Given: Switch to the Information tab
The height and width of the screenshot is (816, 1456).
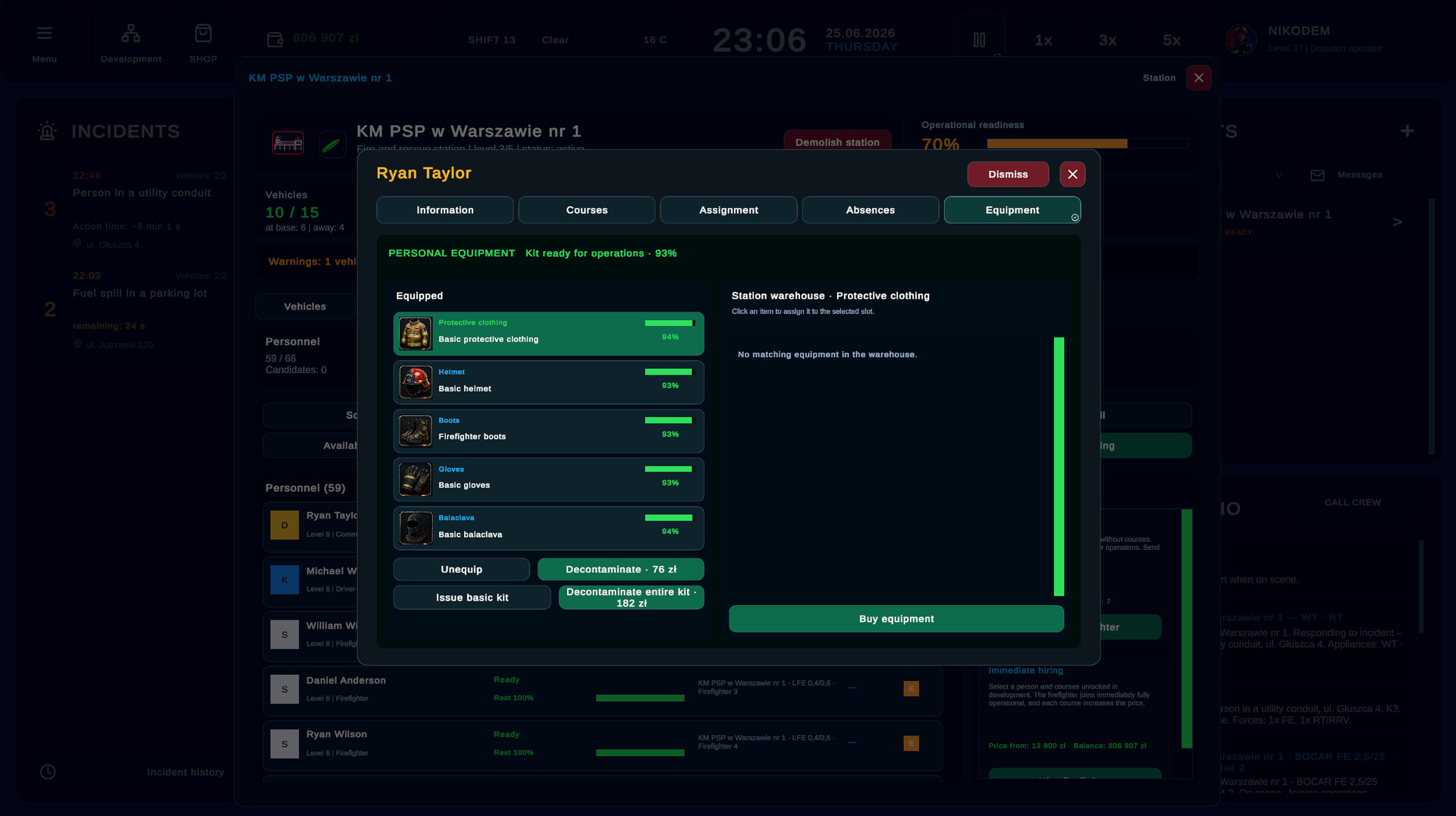Looking at the screenshot, I should pos(445,210).
